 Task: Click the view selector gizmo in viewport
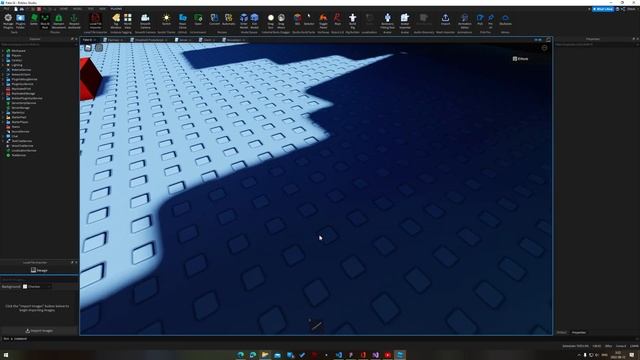click(544, 48)
